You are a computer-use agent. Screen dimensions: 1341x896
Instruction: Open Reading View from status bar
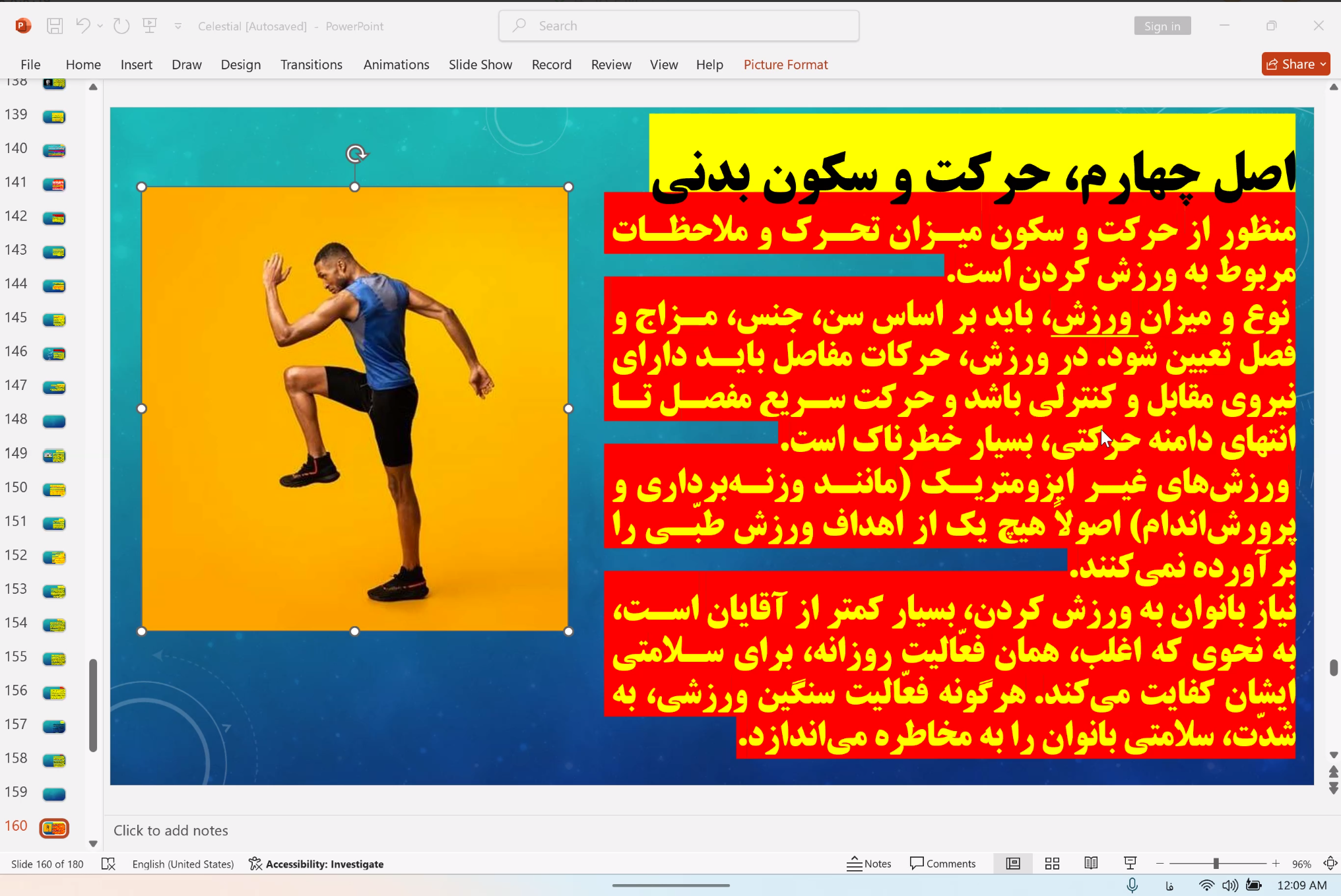click(1091, 864)
